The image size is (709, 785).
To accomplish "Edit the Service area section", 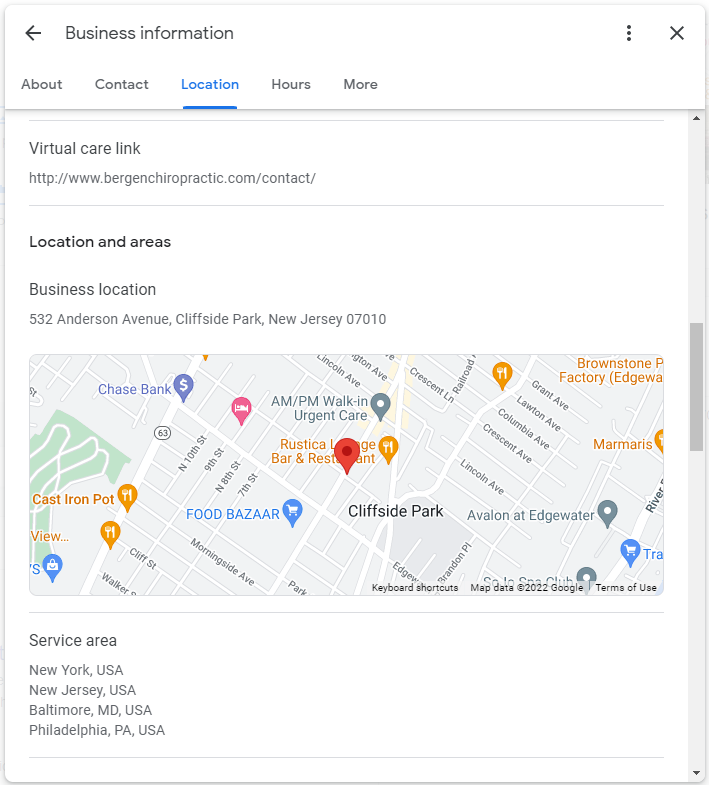I will tap(346, 684).
